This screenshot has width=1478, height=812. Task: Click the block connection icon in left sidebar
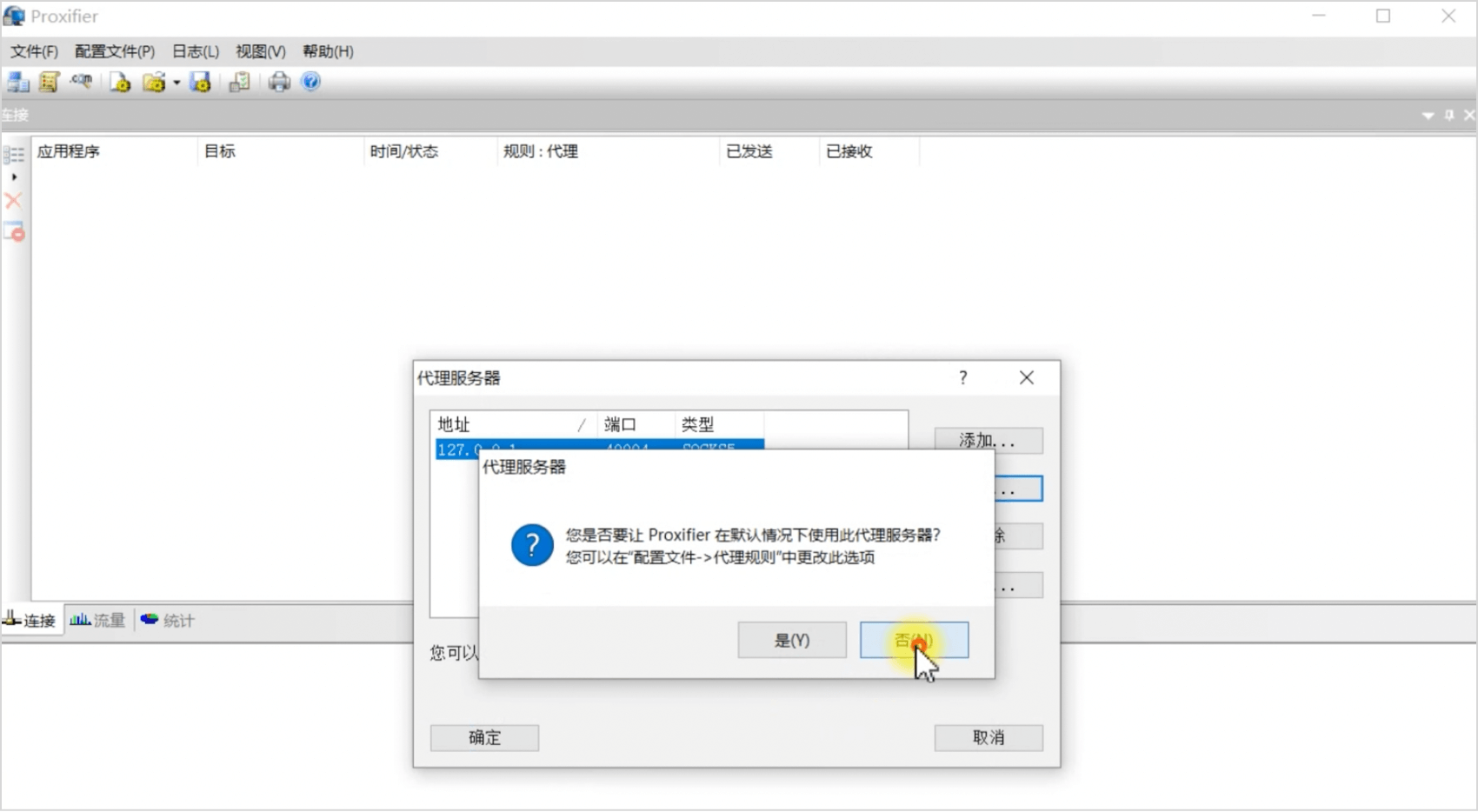[14, 231]
